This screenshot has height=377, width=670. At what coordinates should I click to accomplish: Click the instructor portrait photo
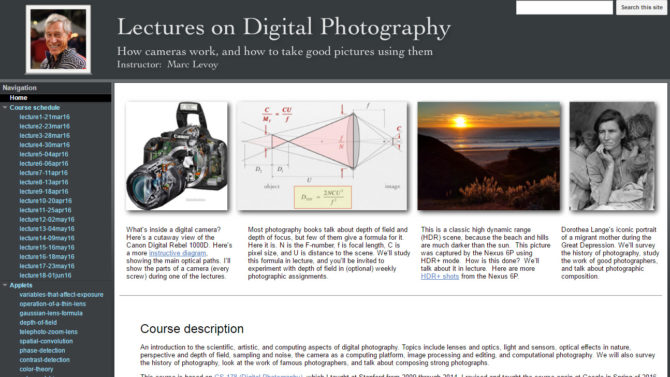pyautogui.click(x=58, y=39)
